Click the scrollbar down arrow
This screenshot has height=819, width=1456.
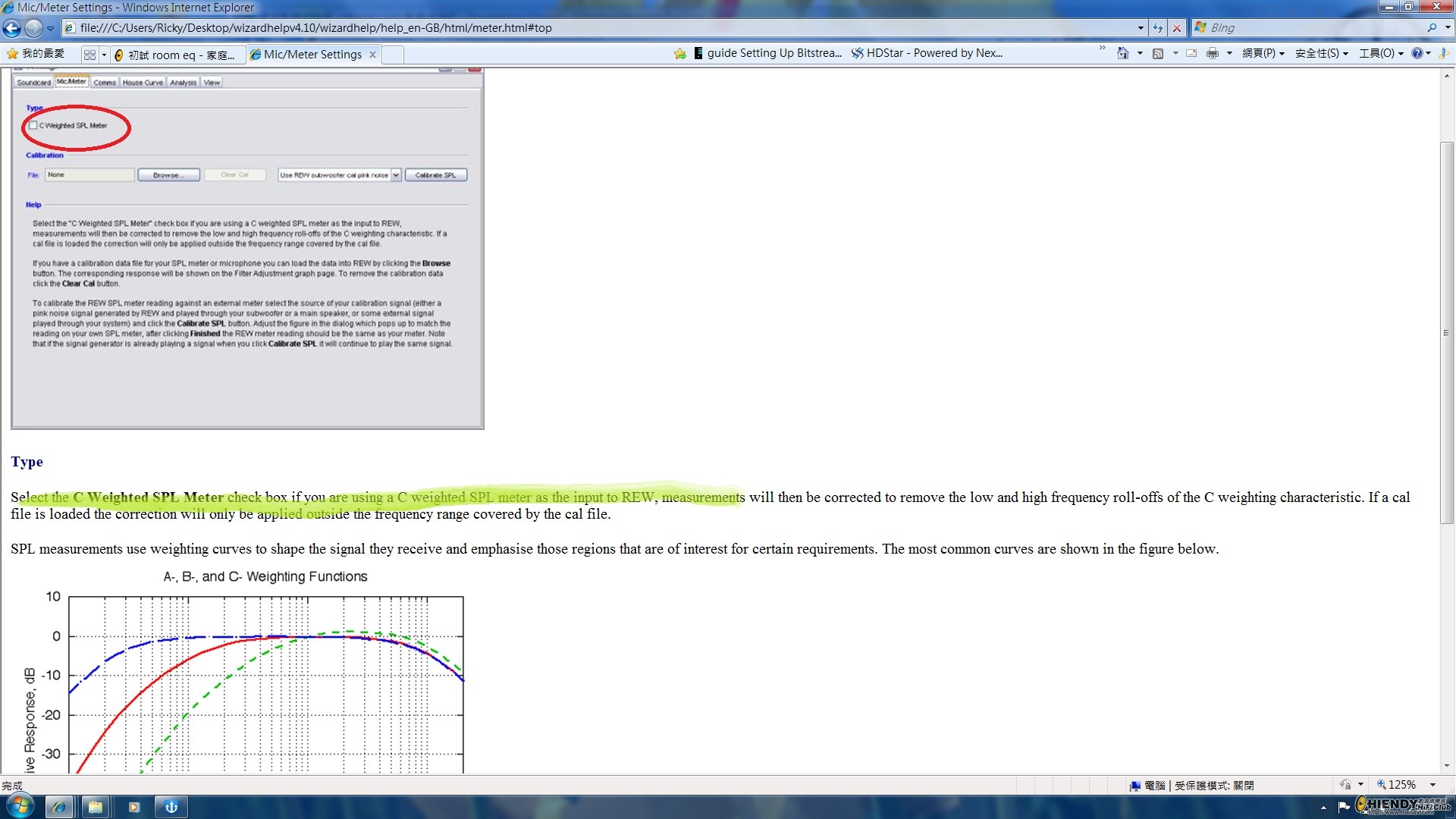tap(1447, 766)
